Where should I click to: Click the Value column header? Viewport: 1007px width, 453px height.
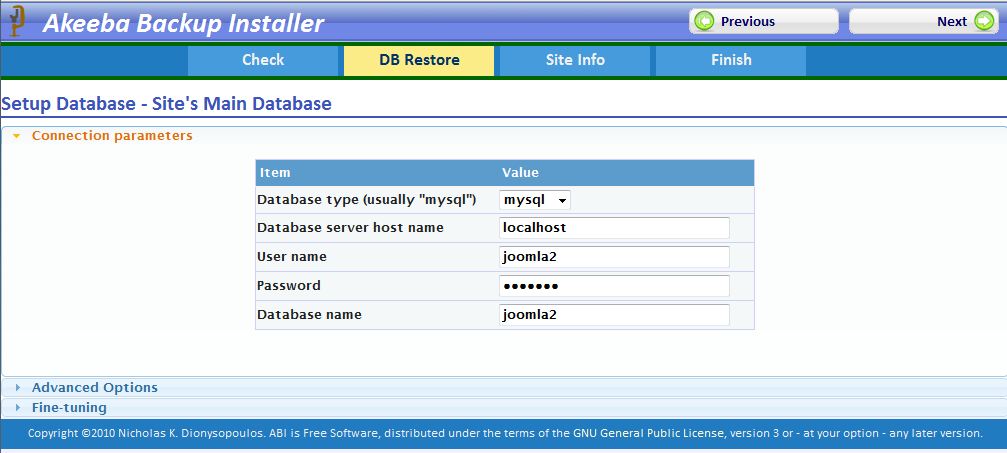(520, 173)
